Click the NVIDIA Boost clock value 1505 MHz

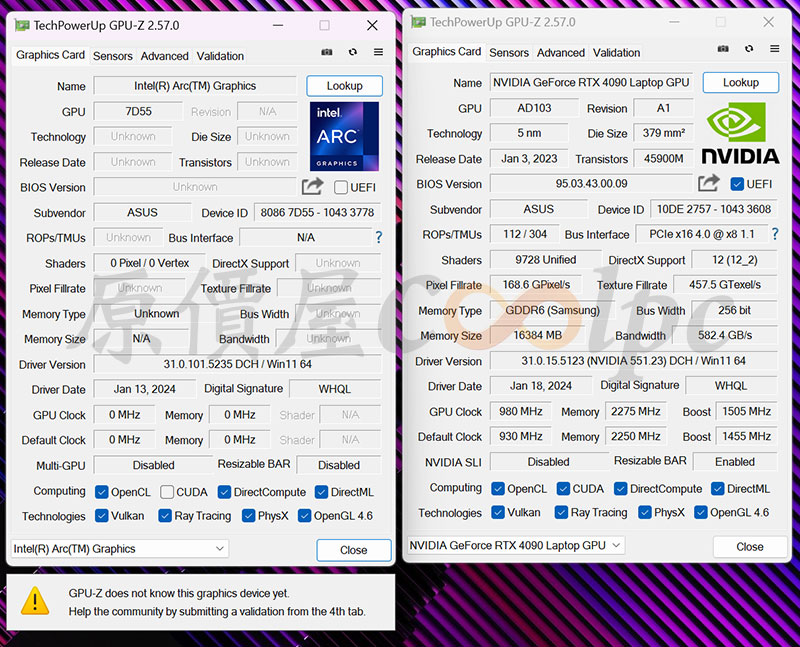click(x=746, y=411)
